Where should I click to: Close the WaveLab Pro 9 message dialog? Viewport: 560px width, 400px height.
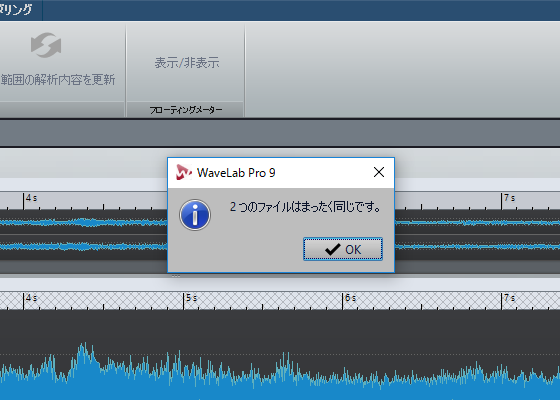click(x=379, y=172)
